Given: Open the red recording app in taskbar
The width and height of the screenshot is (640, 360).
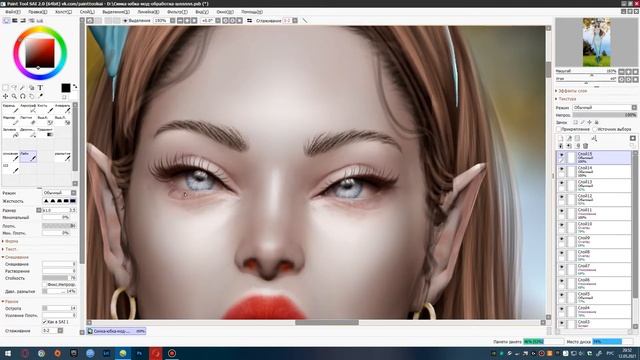Looking at the screenshot, I should pyautogui.click(x=172, y=353).
